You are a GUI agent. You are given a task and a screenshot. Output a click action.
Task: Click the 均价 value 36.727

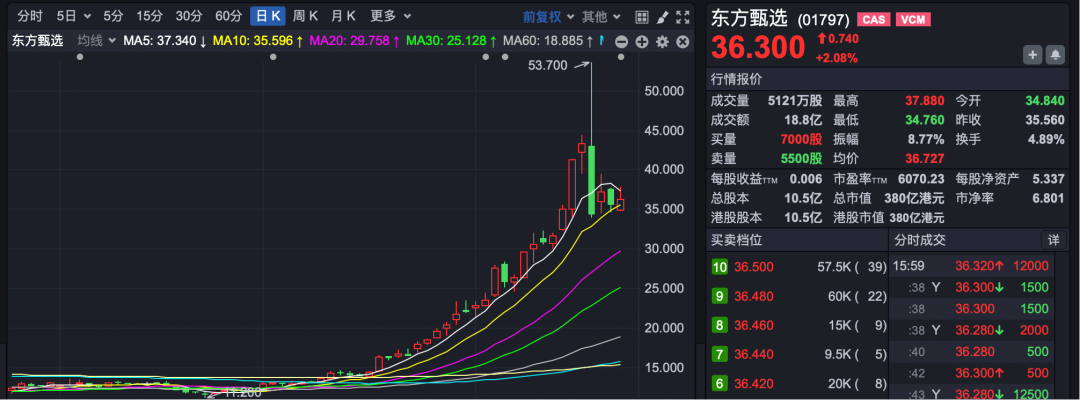924,158
